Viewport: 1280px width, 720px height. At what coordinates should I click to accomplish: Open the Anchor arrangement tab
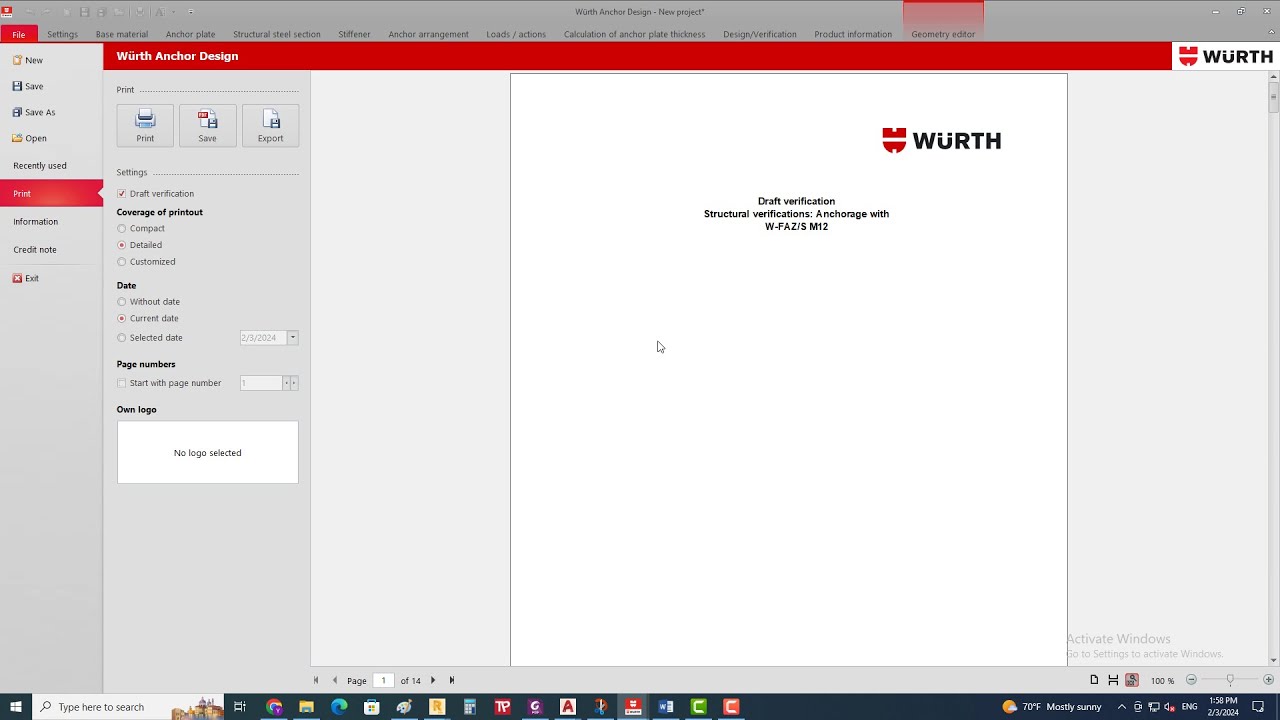tap(428, 34)
